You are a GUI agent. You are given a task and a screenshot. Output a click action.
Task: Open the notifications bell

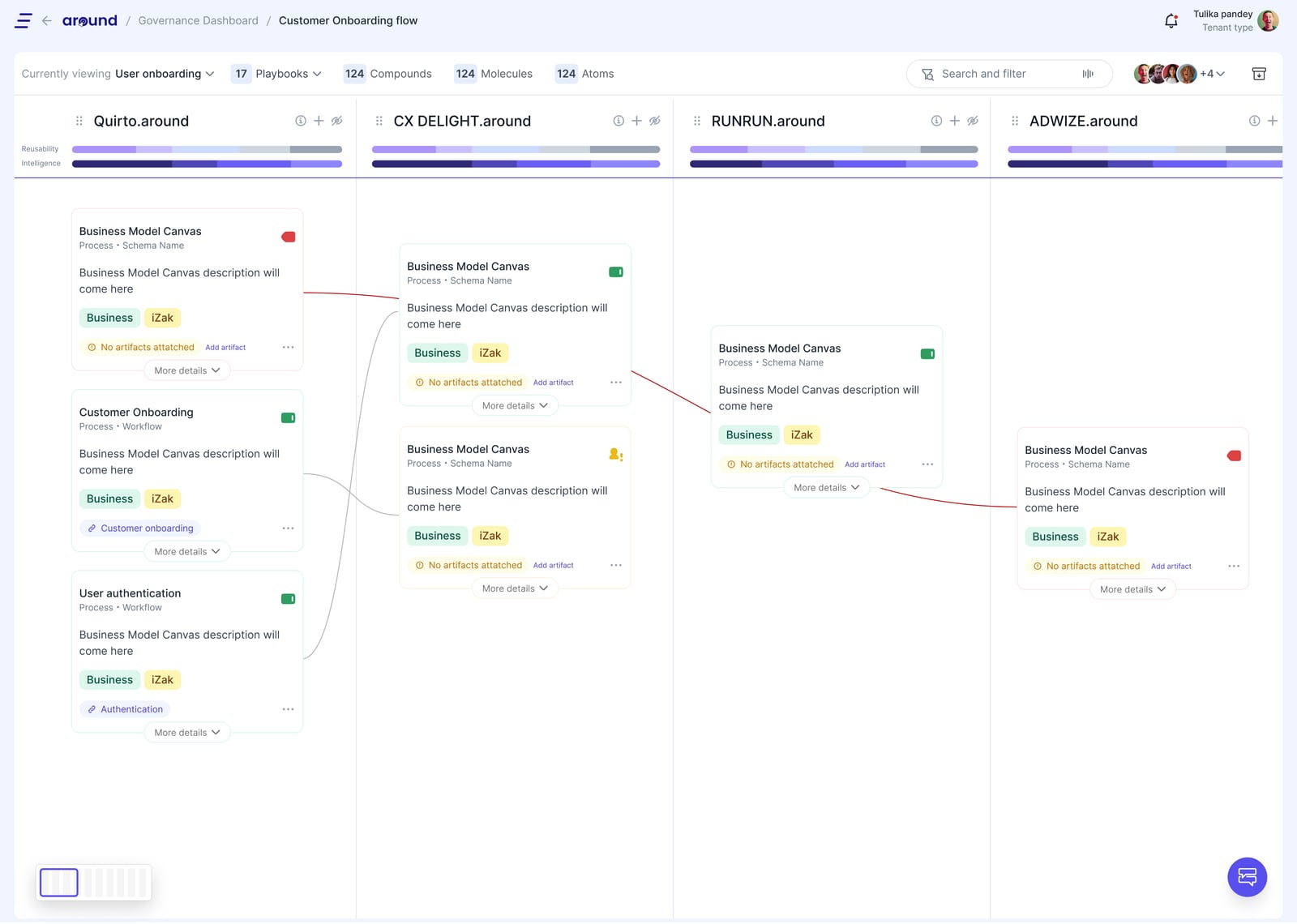tap(1171, 21)
